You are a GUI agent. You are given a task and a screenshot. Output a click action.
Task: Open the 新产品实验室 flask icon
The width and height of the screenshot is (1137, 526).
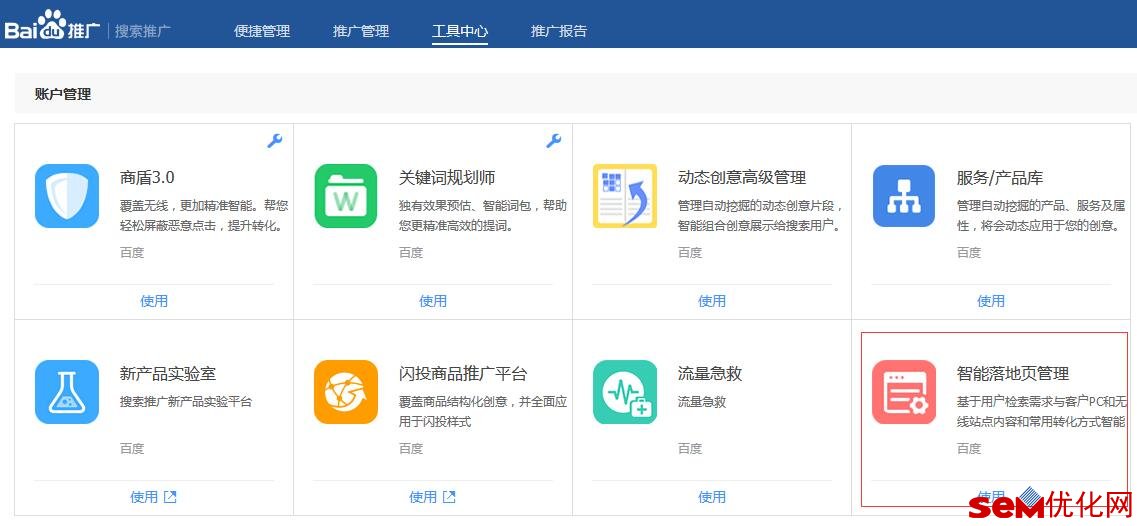67,392
